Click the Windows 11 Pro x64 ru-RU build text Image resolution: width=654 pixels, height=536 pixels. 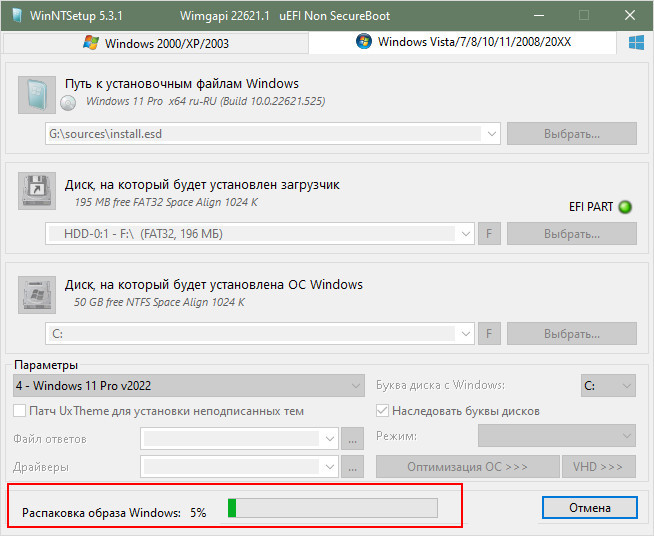click(206, 101)
